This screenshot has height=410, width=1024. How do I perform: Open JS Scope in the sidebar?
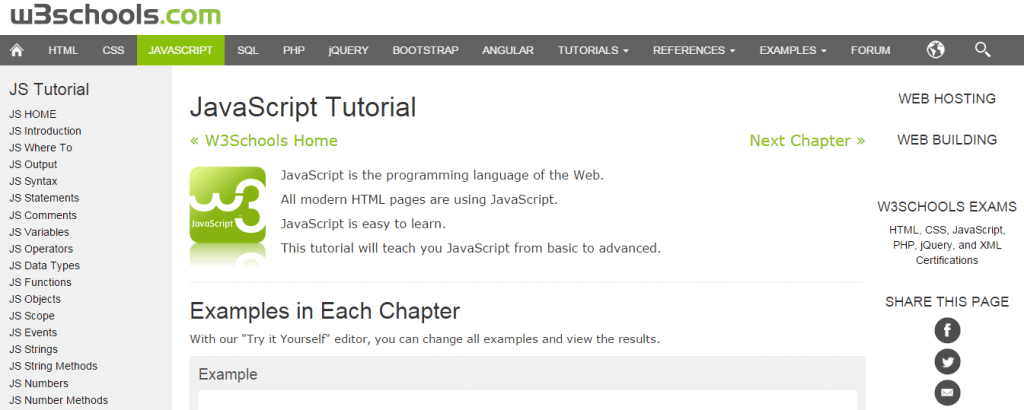(x=32, y=316)
